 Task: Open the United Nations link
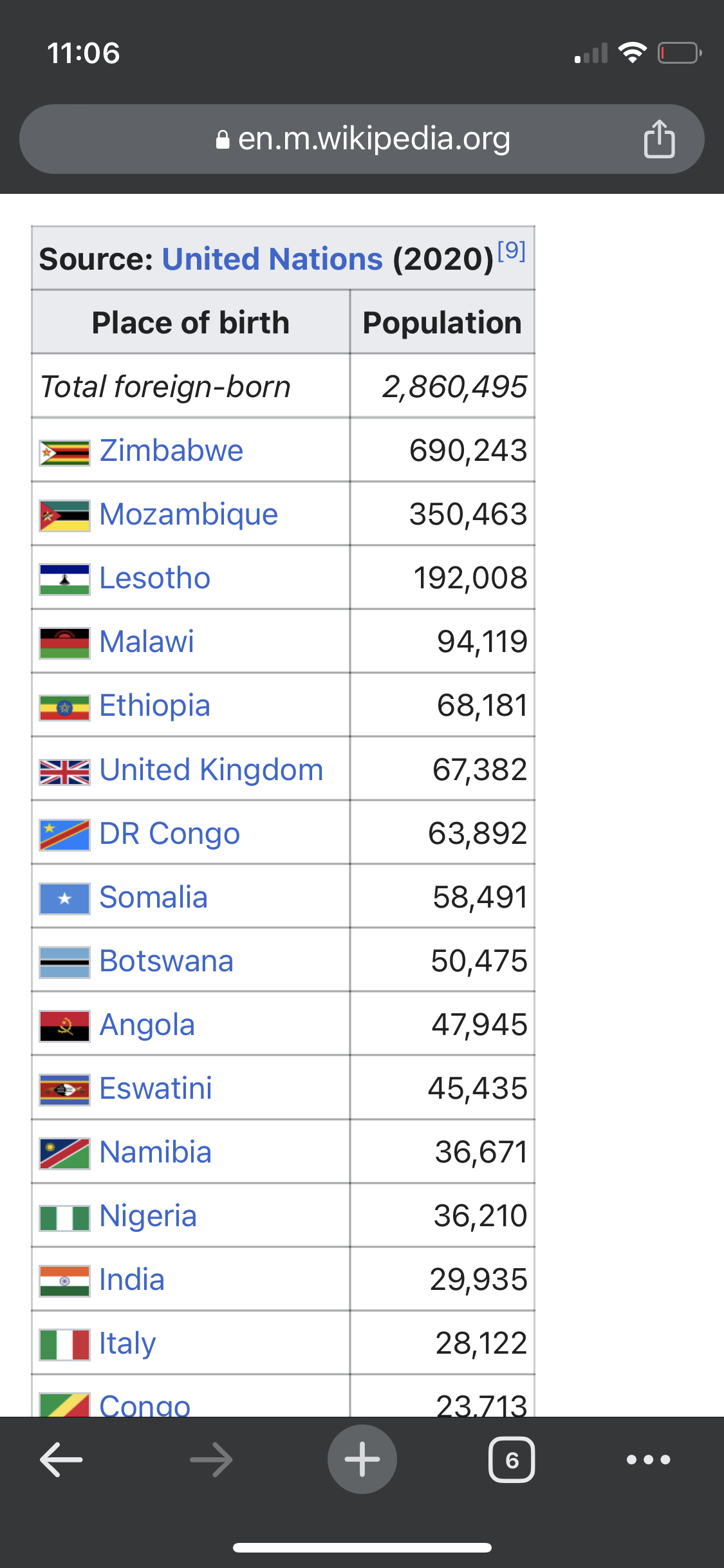(272, 259)
